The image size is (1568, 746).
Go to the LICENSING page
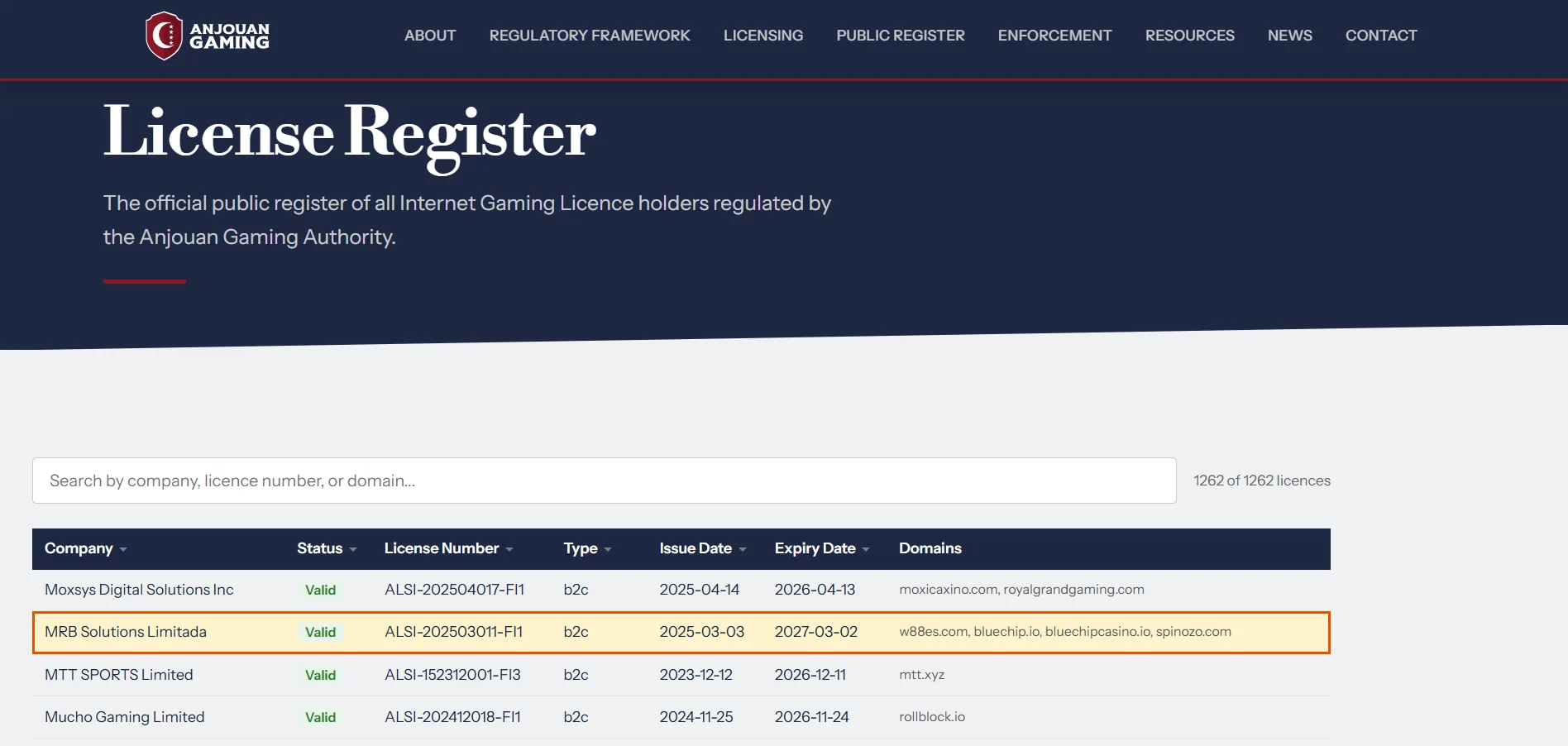(x=763, y=36)
